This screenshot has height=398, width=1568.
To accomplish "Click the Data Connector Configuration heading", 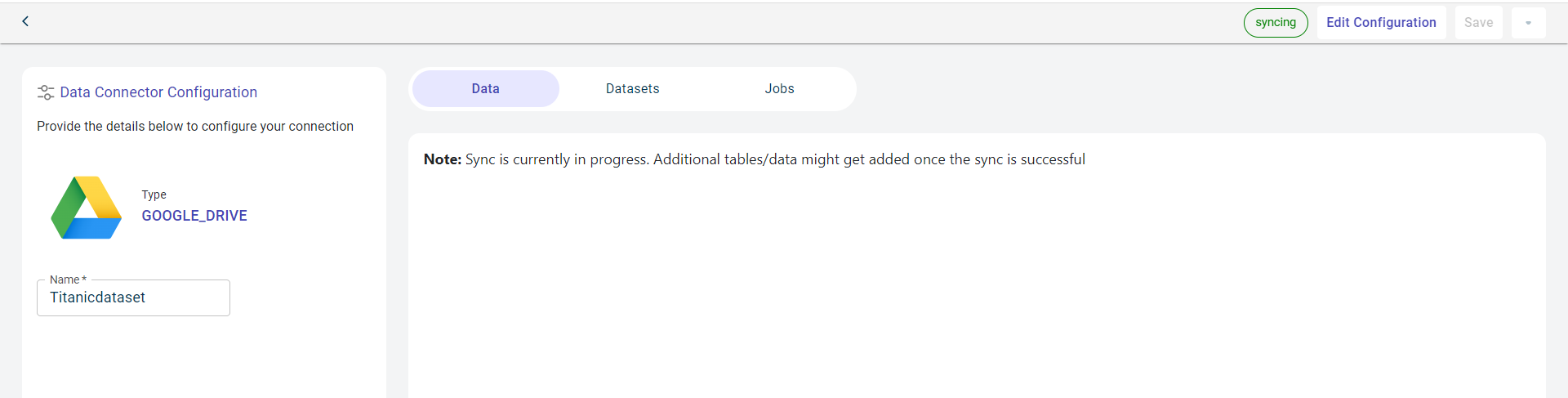I will [x=158, y=92].
